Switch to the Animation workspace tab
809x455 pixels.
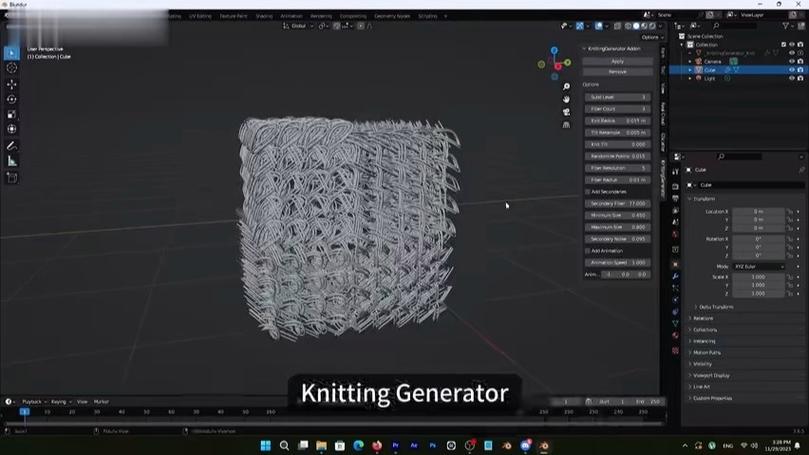click(291, 16)
